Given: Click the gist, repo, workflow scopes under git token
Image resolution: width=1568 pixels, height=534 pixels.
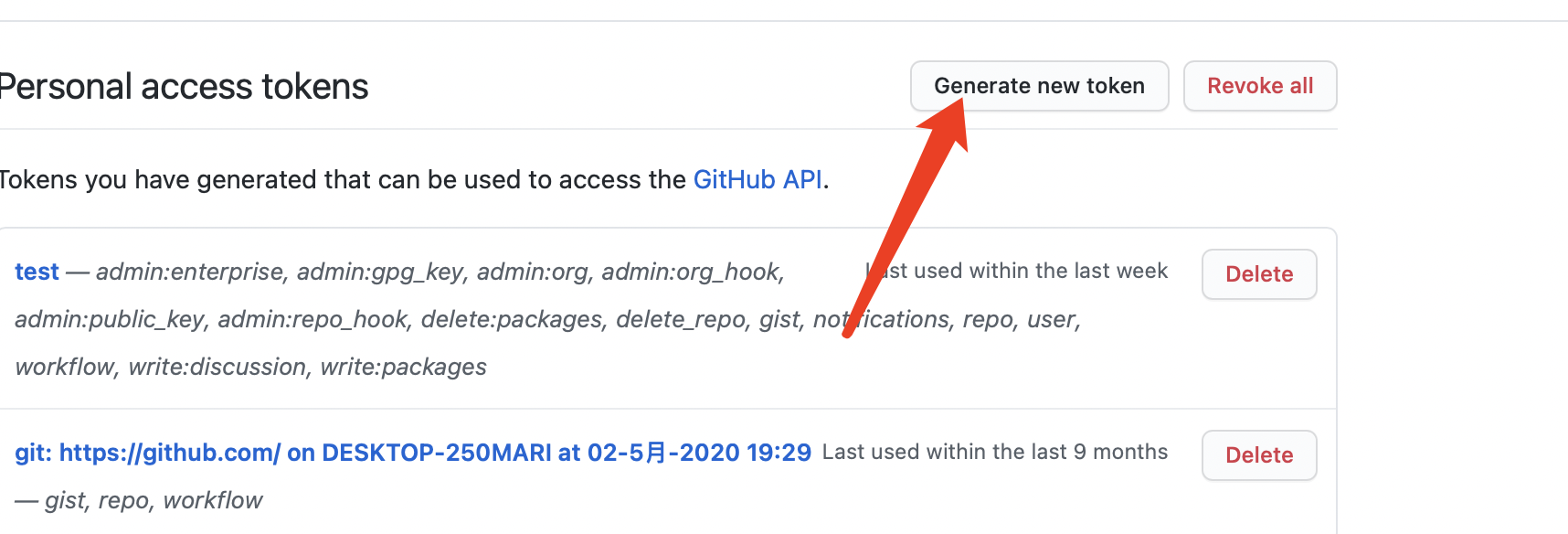Looking at the screenshot, I should pyautogui.click(x=154, y=500).
